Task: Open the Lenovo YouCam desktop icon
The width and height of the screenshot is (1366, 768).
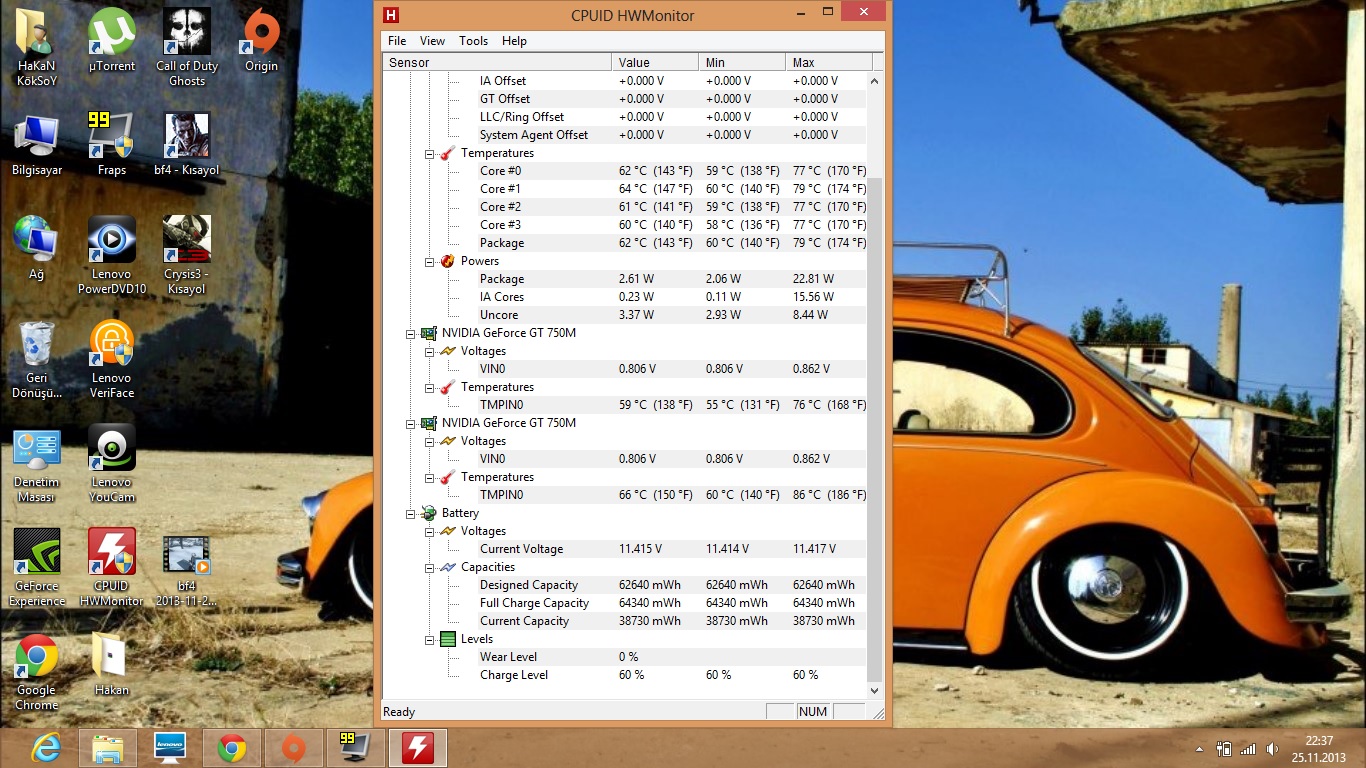Action: pyautogui.click(x=112, y=449)
